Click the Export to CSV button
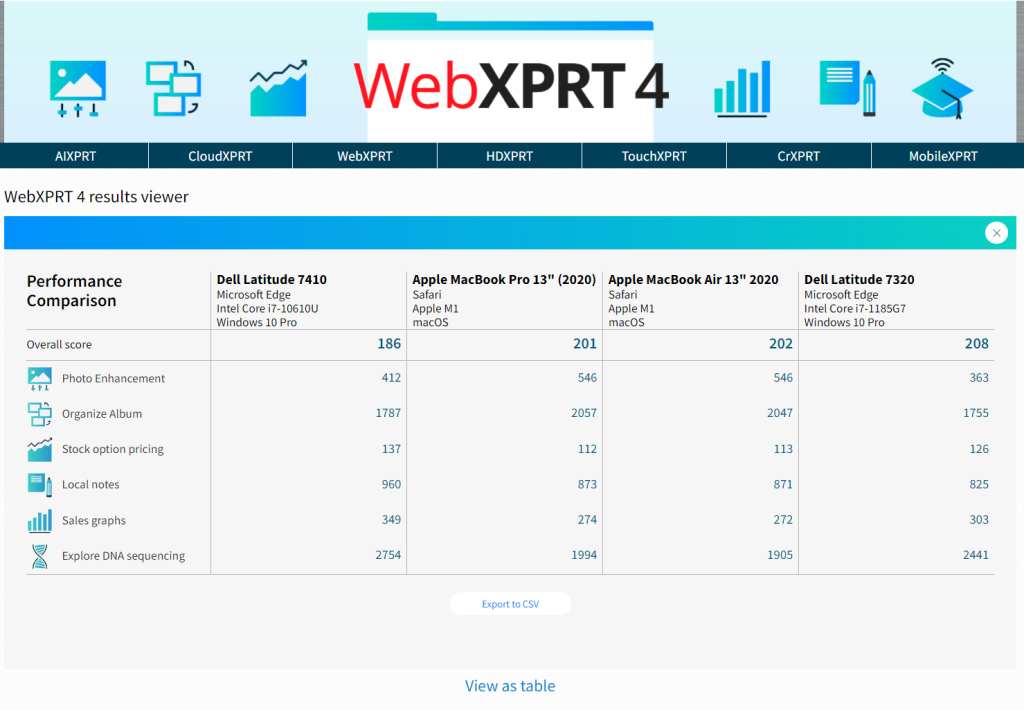The image size is (1024, 710). [x=510, y=604]
